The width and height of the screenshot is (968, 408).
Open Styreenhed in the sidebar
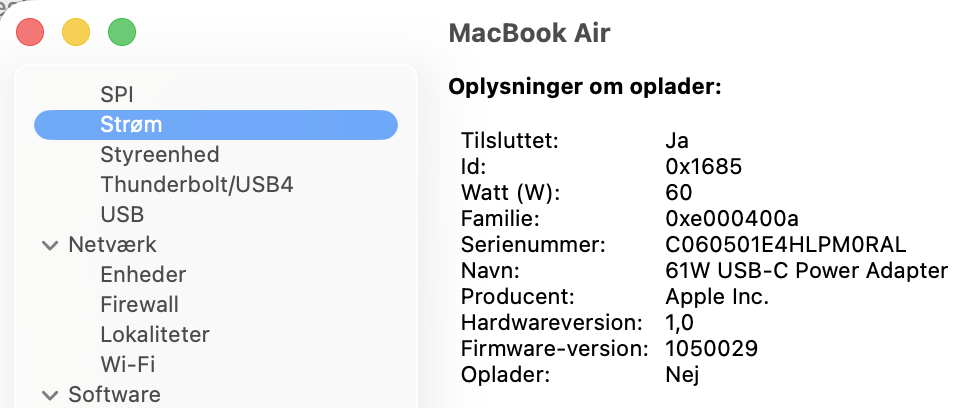coord(159,155)
